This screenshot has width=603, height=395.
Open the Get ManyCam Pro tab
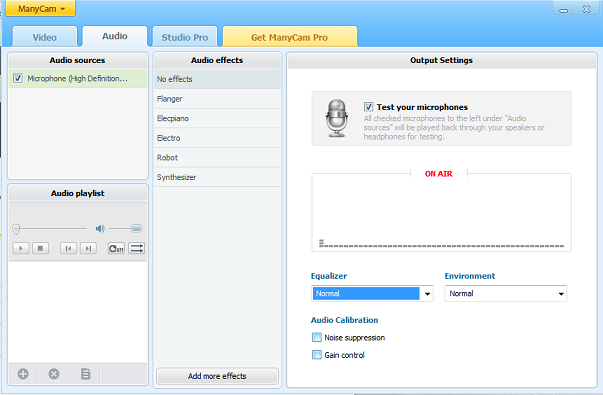[x=290, y=37]
